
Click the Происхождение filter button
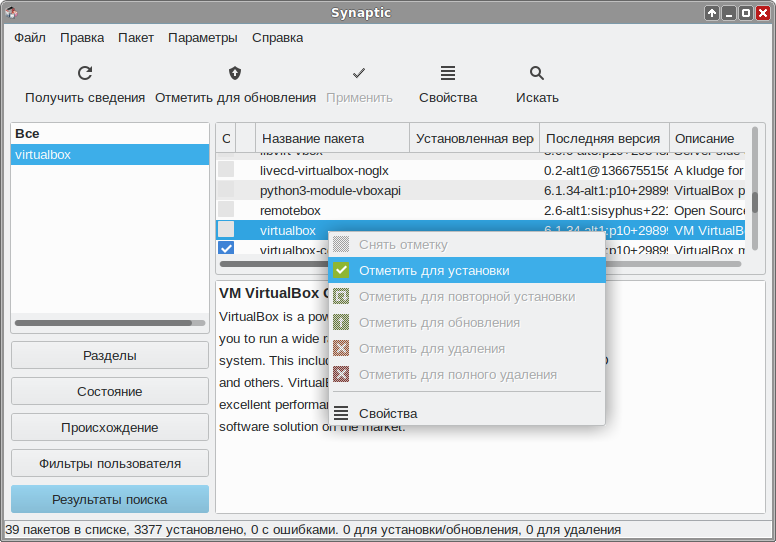point(110,427)
